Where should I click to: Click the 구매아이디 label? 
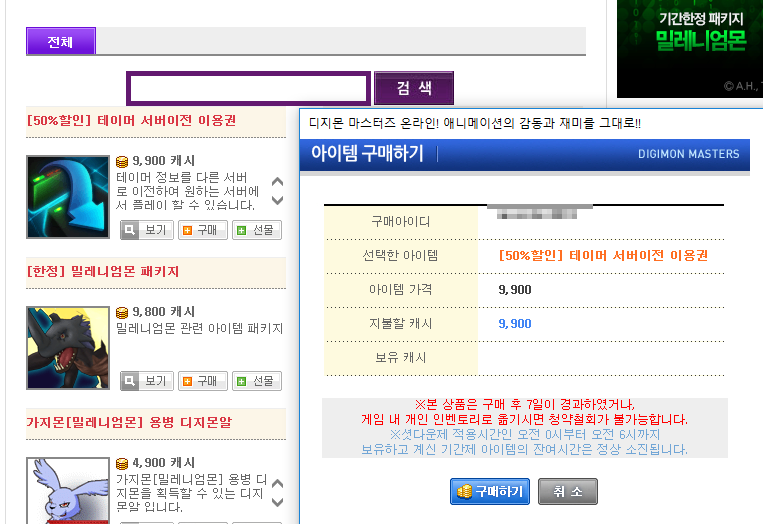[x=400, y=222]
